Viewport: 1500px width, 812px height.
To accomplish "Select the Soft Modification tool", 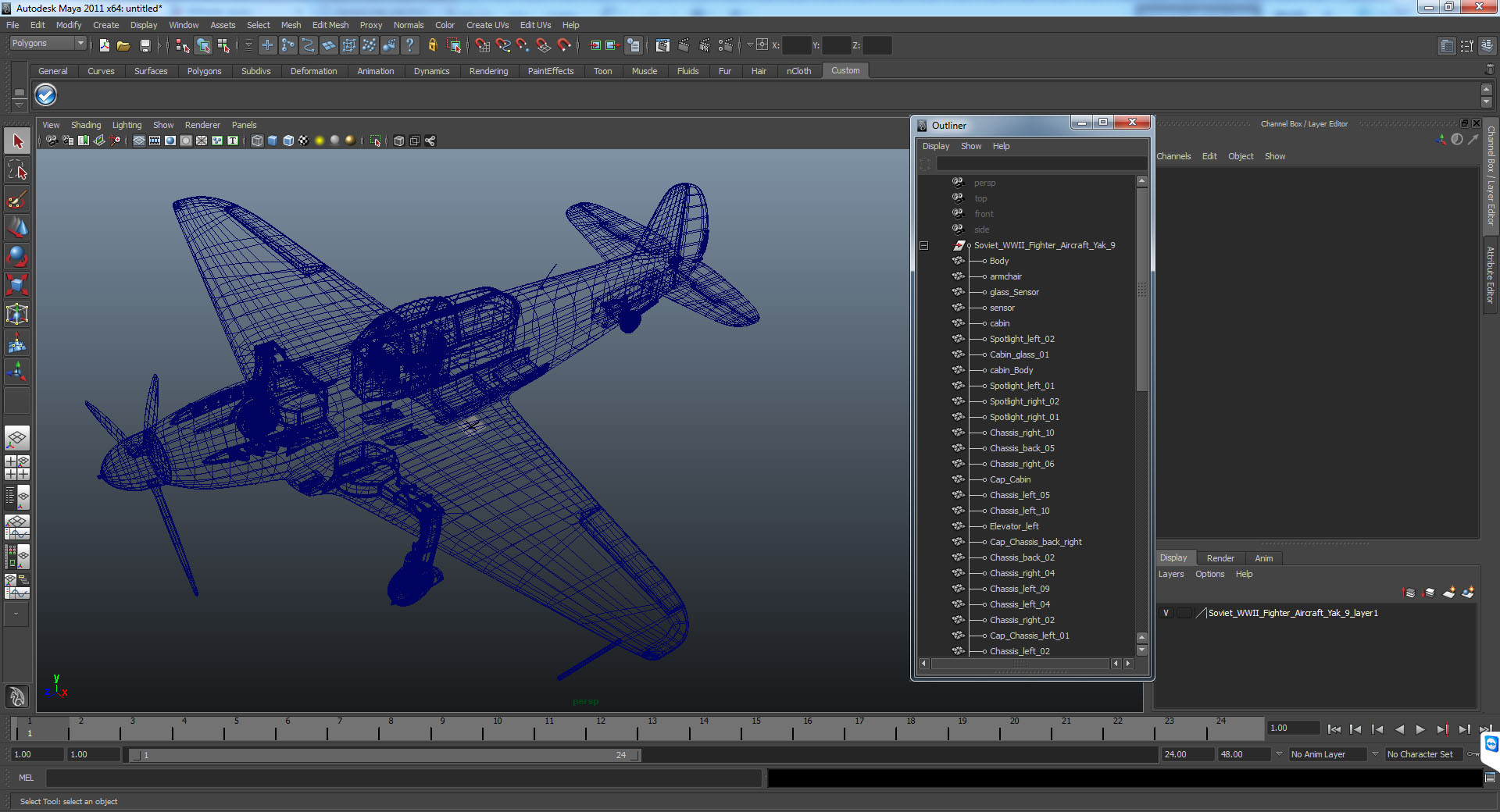I will 17,343.
